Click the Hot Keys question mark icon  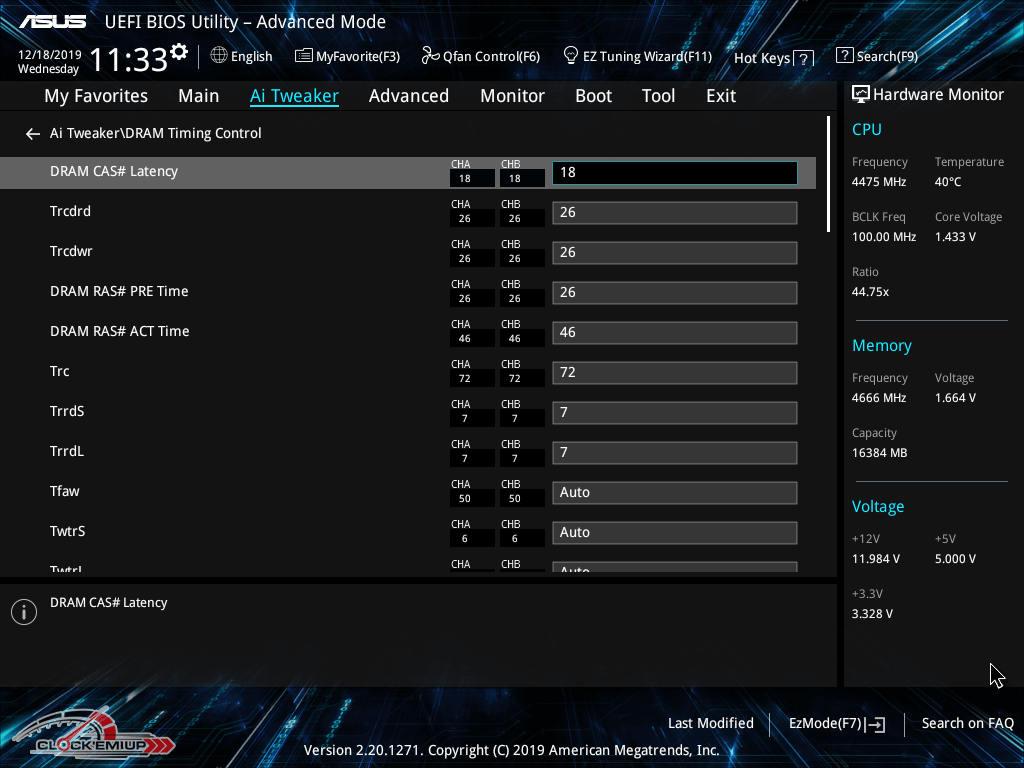pyautogui.click(x=803, y=59)
